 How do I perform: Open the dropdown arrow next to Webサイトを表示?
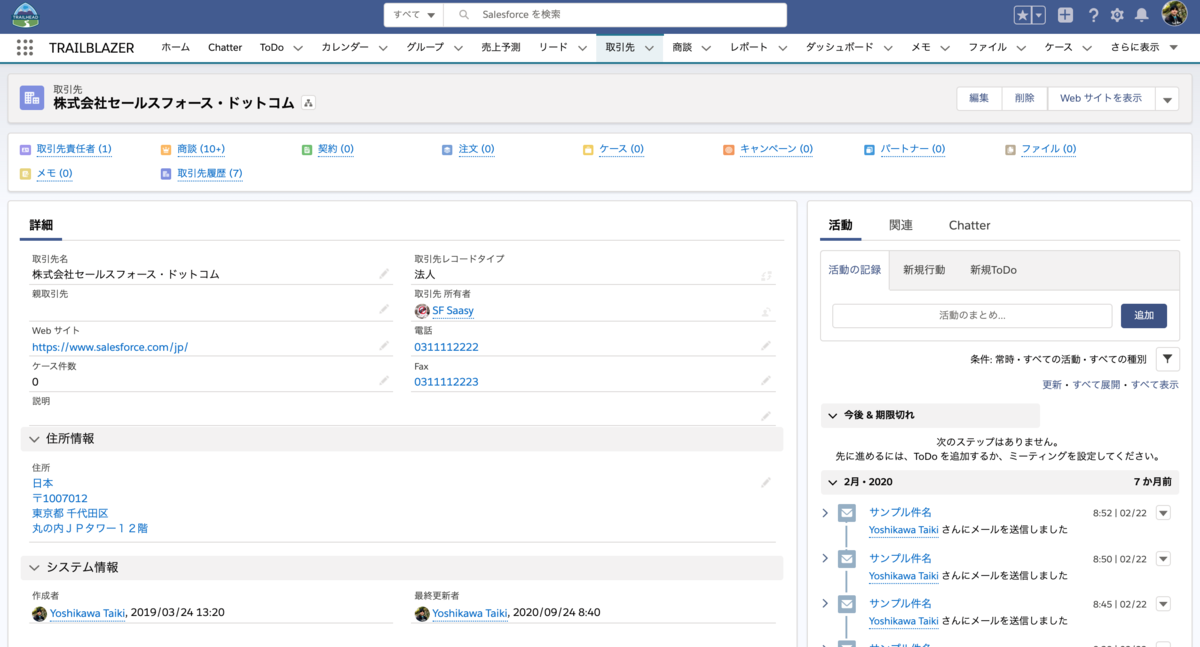1167,98
